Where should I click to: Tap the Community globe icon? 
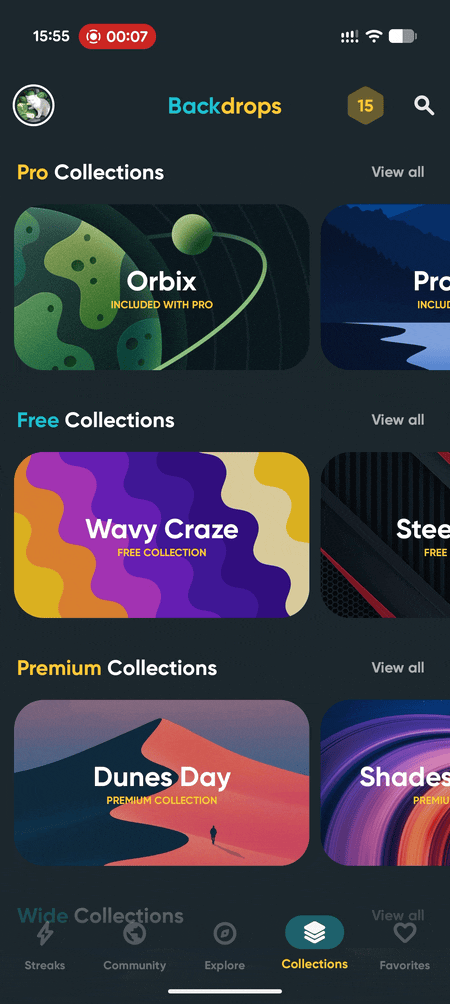(x=134, y=933)
